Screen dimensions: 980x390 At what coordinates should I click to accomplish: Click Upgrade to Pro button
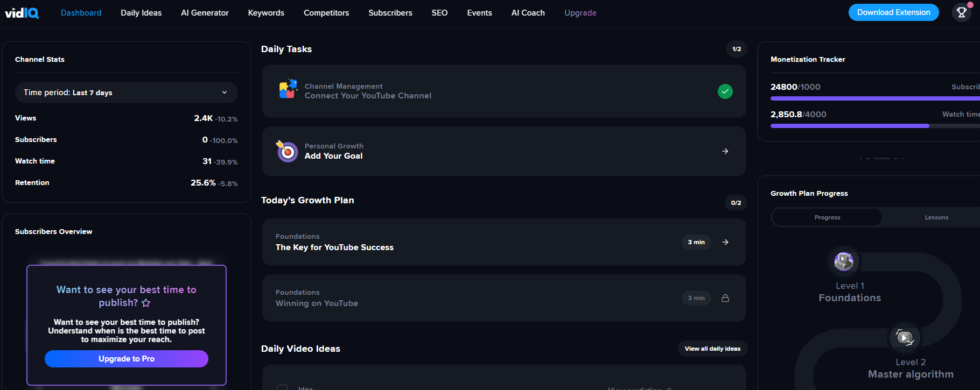click(x=126, y=359)
